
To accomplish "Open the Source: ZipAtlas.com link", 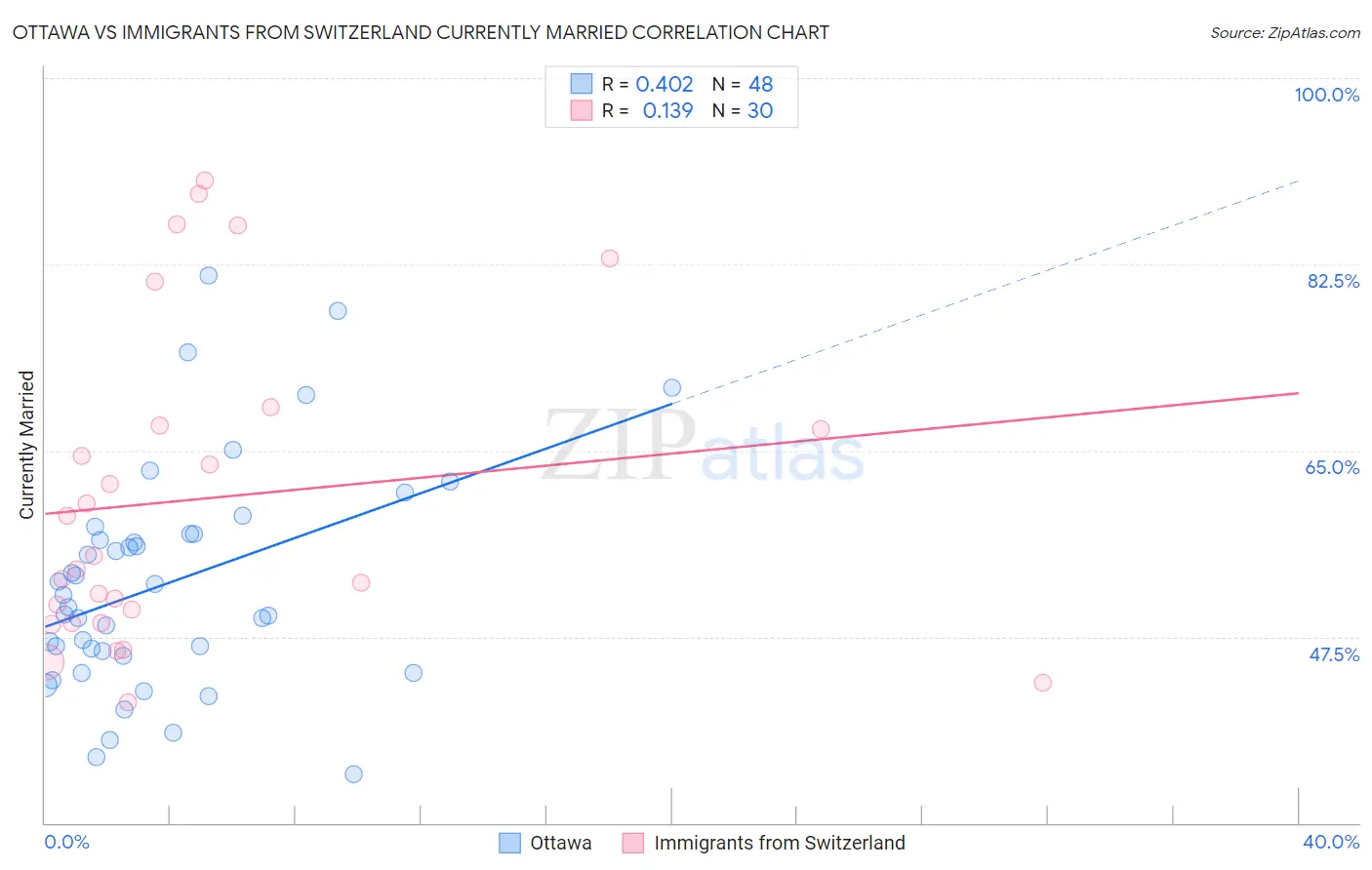I will (x=1285, y=32).
